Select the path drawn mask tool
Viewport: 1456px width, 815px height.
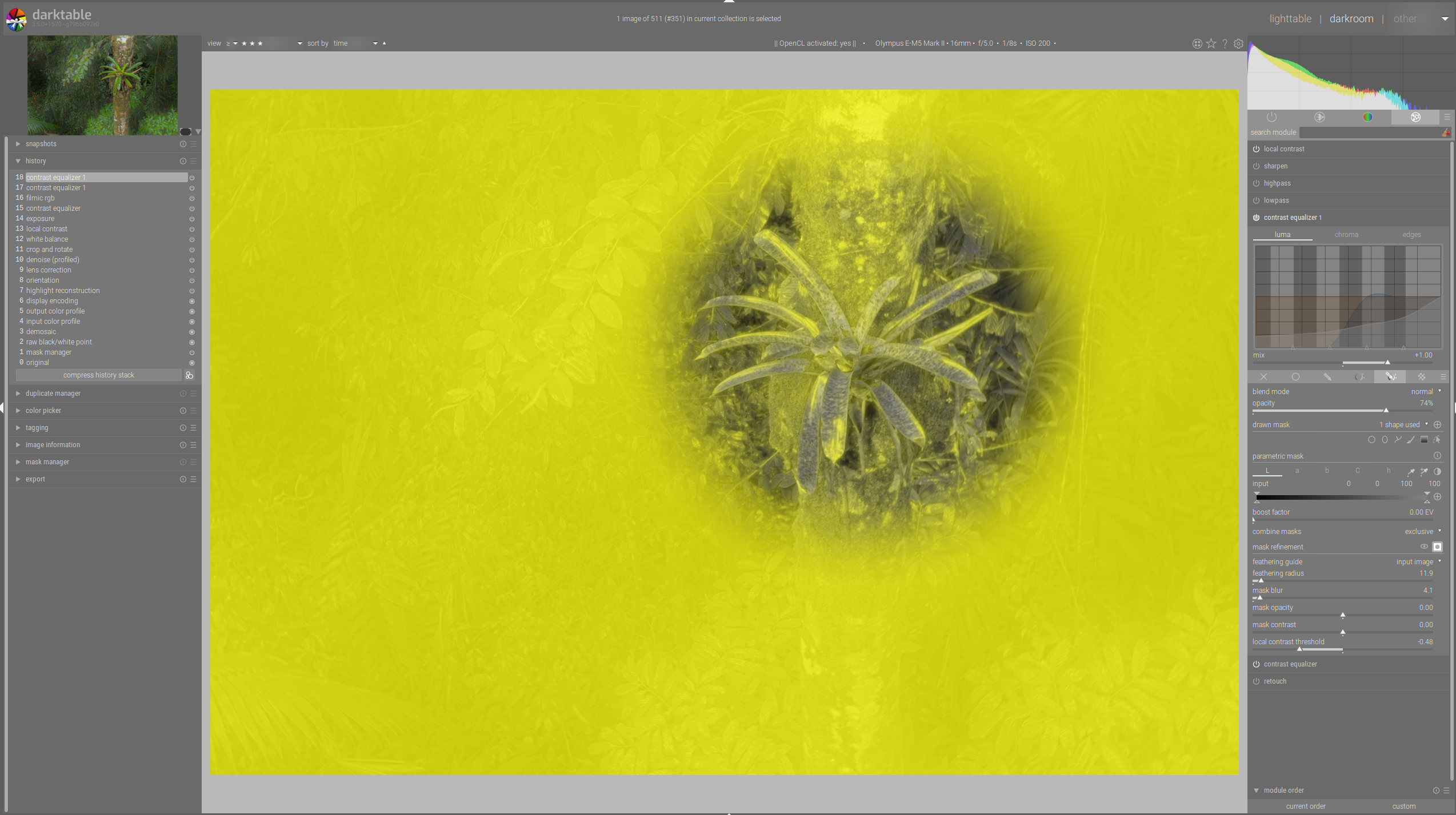(1398, 440)
